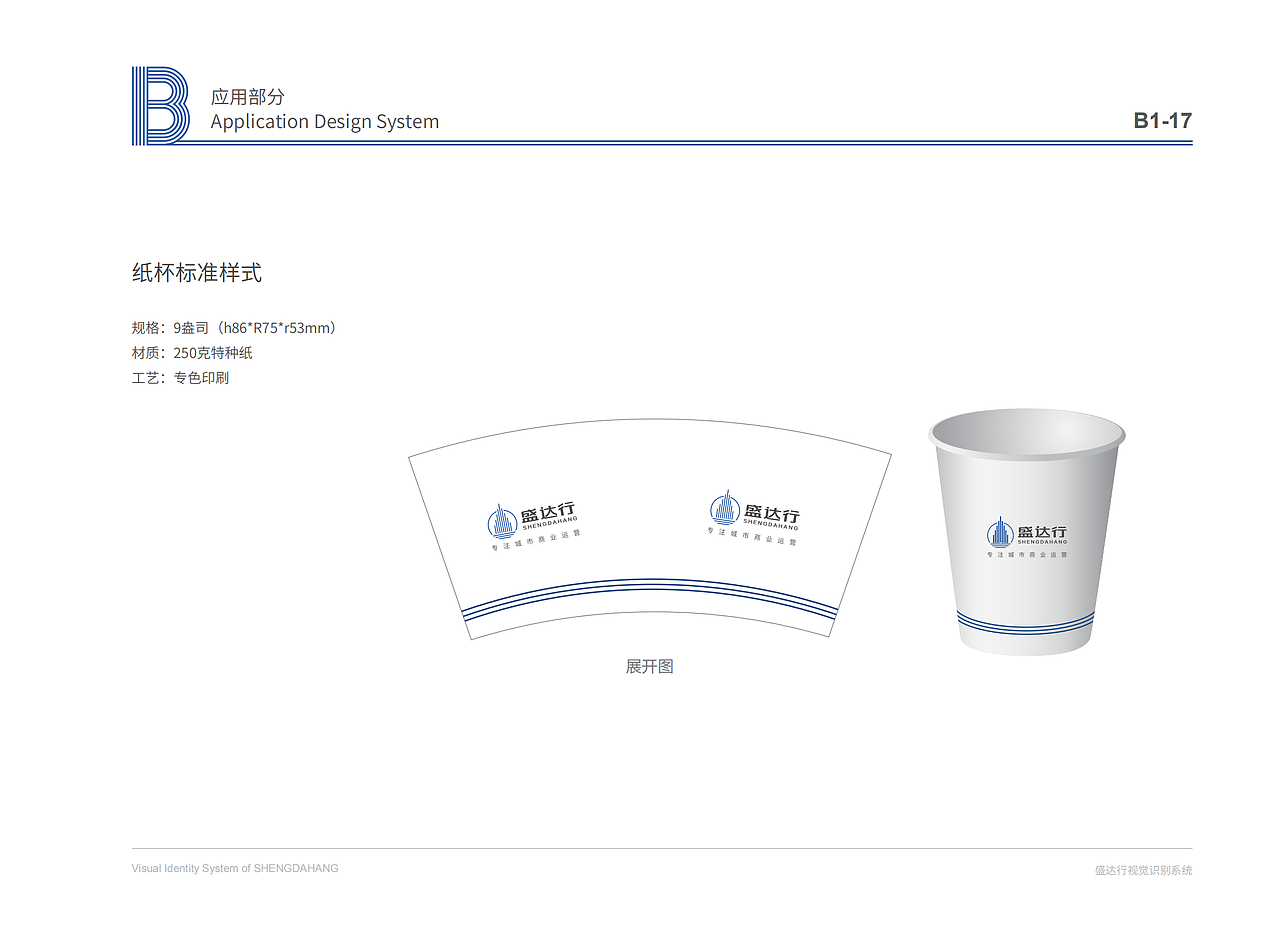The height and width of the screenshot is (950, 1280).
Task: Click the material line "材质：250克特种纸"
Action: 192,353
